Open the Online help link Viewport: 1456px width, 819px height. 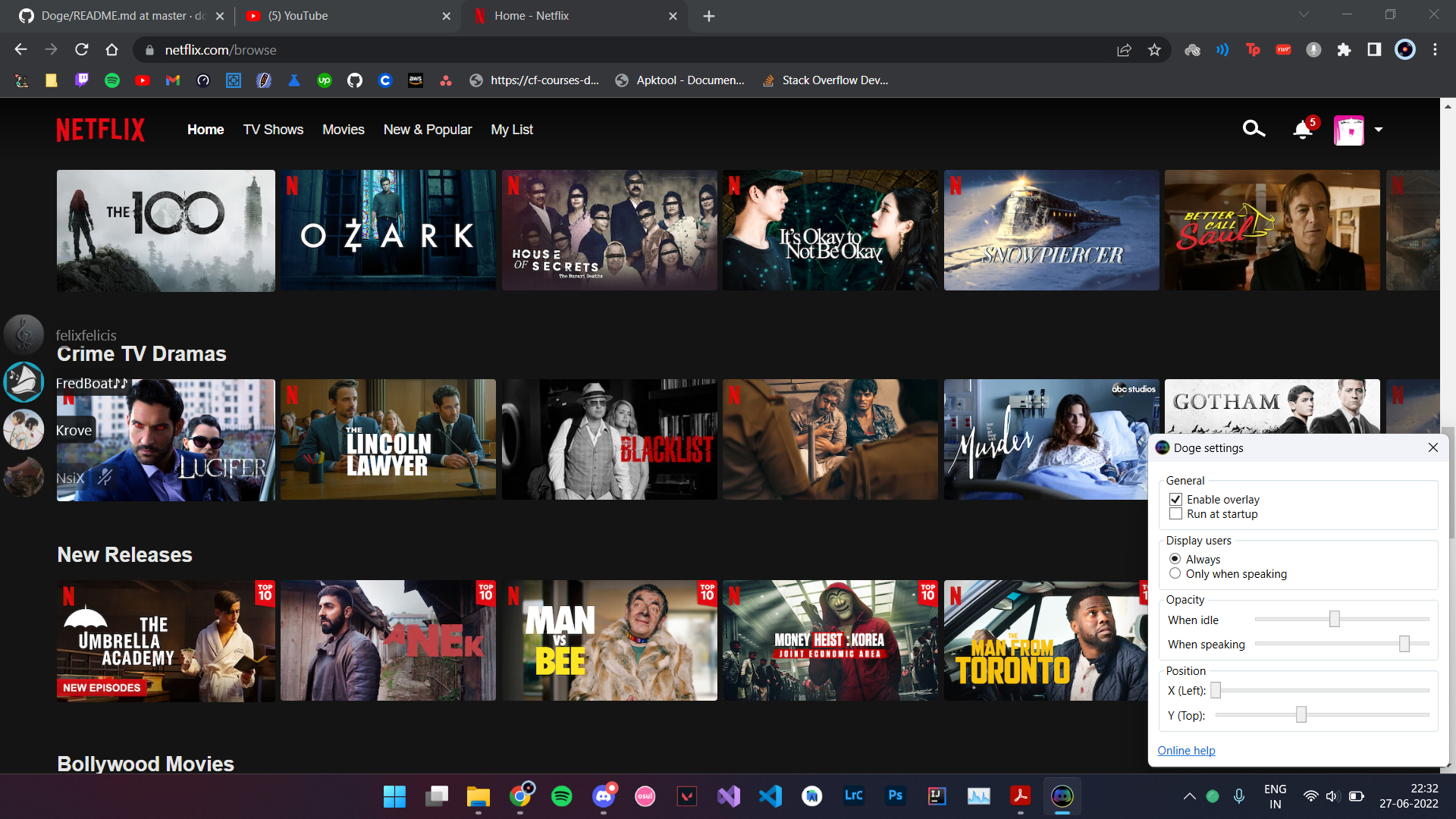pyautogui.click(x=1186, y=751)
